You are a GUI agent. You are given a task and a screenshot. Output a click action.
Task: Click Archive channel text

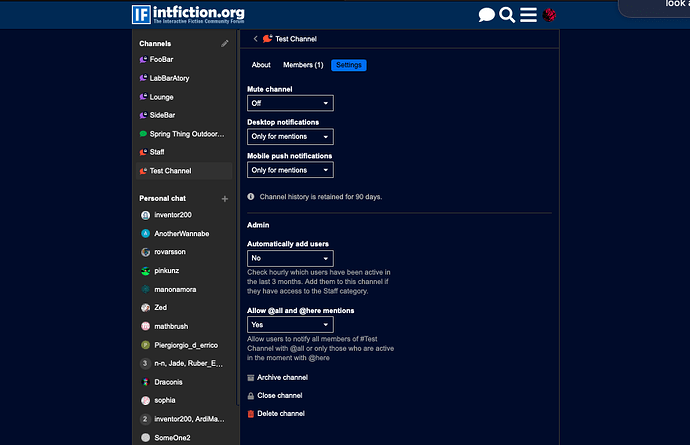coord(283,378)
